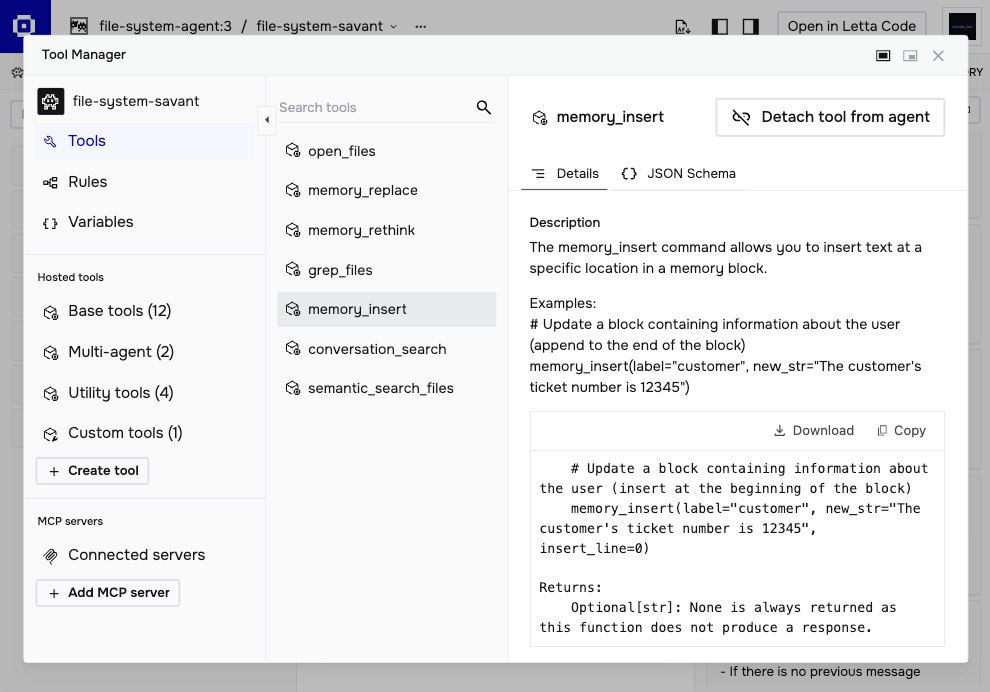Click the cube icon beside Multi-agent
Viewport: 990px width, 692px height.
tap(51, 352)
